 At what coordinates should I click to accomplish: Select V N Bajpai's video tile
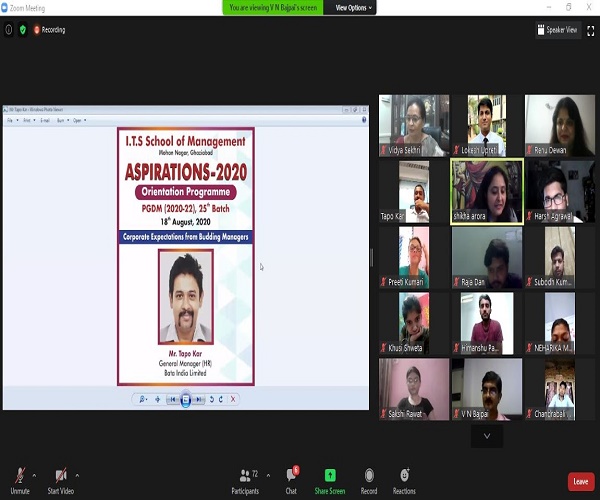[487, 389]
